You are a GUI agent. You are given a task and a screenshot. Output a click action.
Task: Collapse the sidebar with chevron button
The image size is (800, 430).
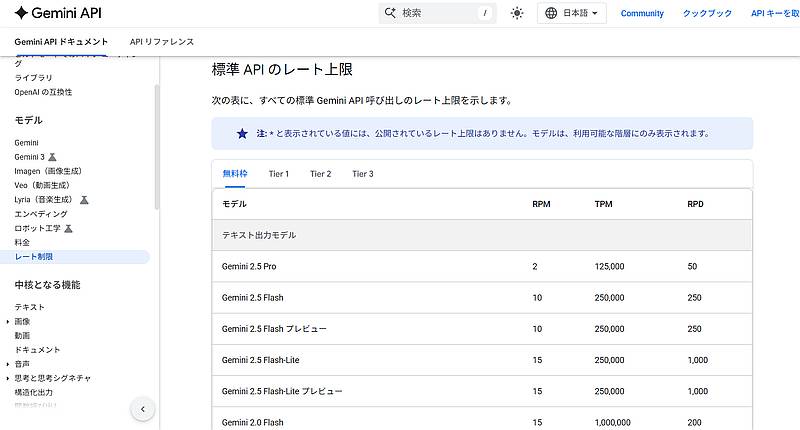143,409
